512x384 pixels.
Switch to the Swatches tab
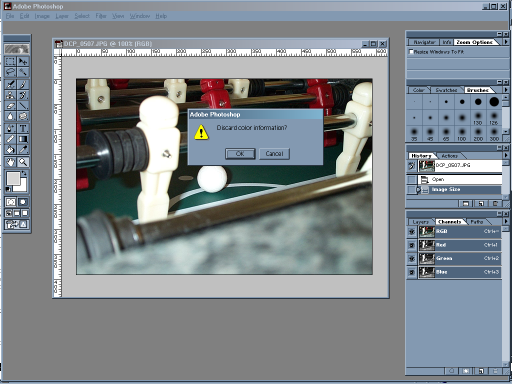[x=446, y=90]
